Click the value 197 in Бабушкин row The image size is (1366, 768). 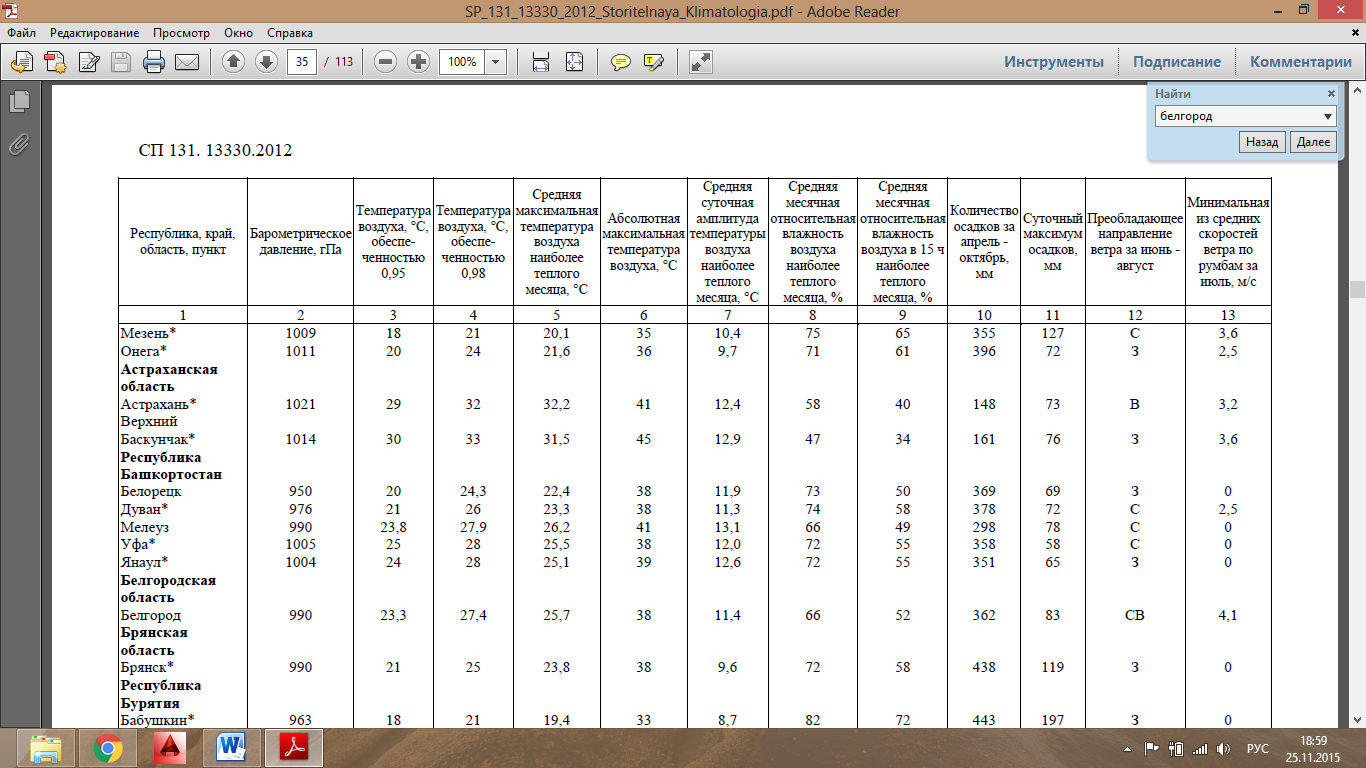[x=1052, y=720]
